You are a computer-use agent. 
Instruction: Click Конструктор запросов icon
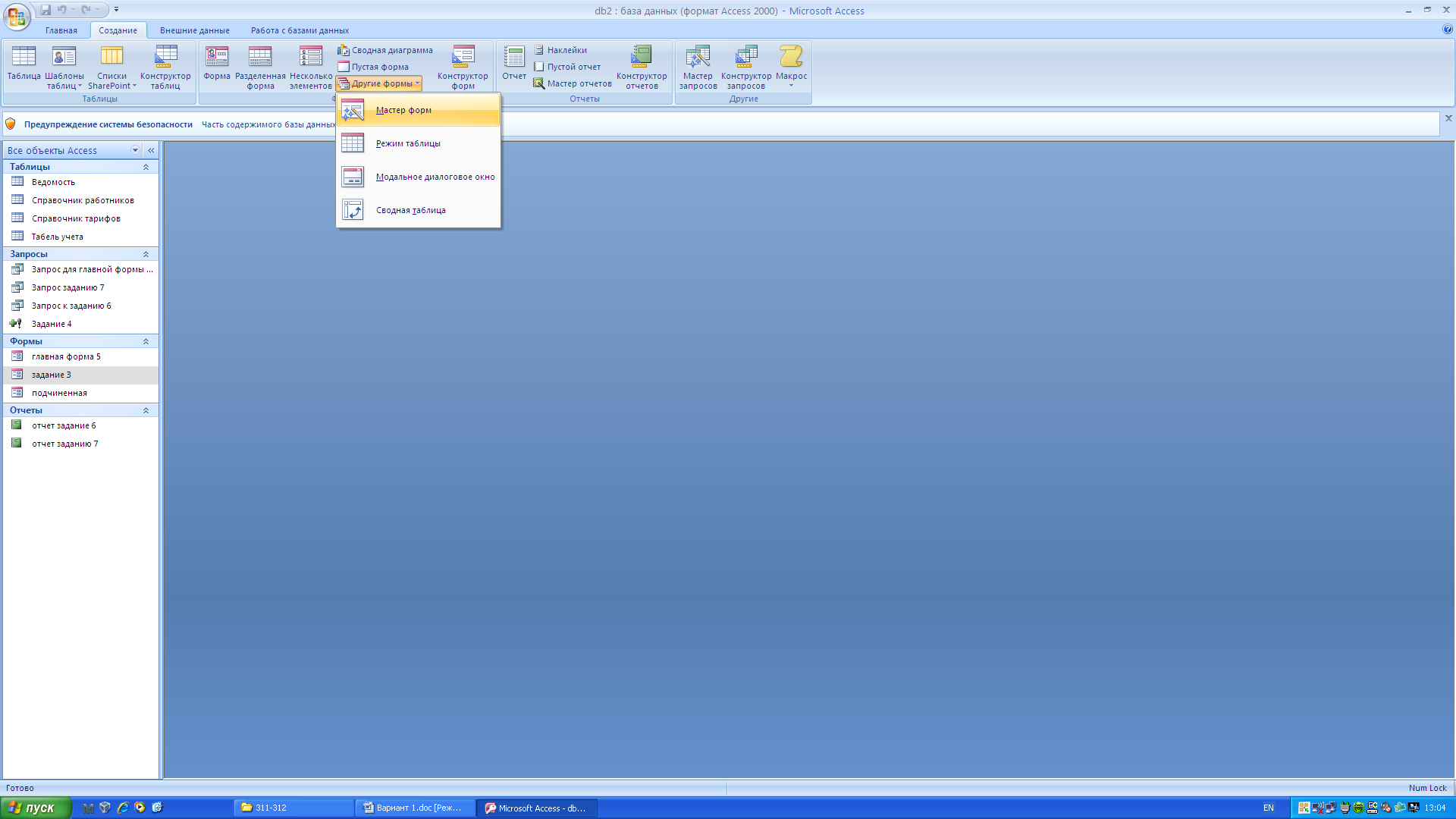[746, 67]
